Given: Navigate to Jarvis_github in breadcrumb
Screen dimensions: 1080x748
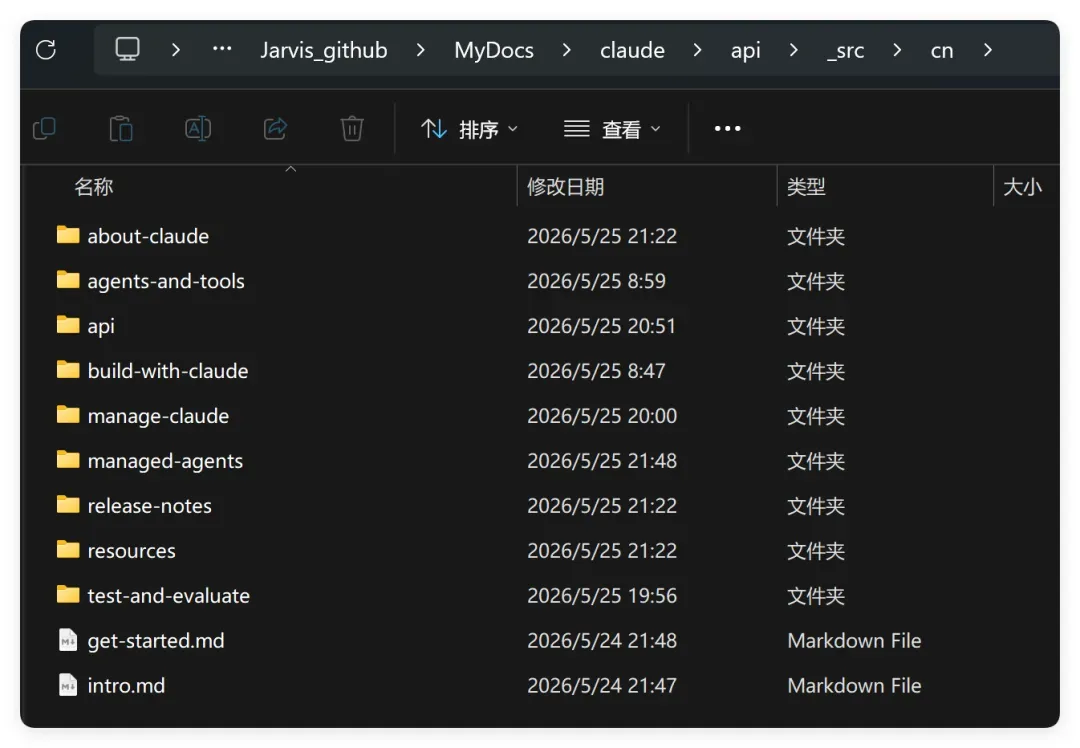Looking at the screenshot, I should 324,50.
